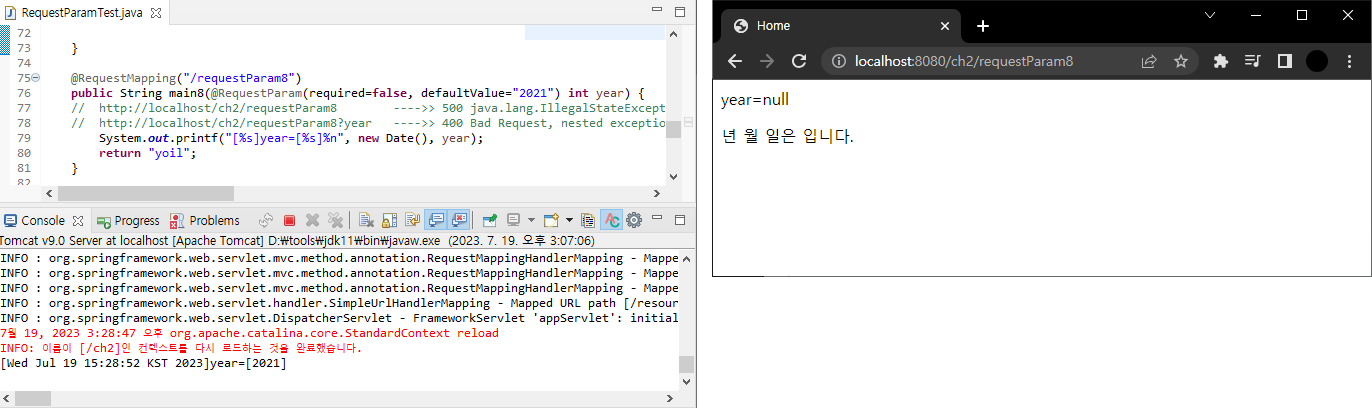Switch to the Progress tab
1372x408 pixels.
click(128, 220)
